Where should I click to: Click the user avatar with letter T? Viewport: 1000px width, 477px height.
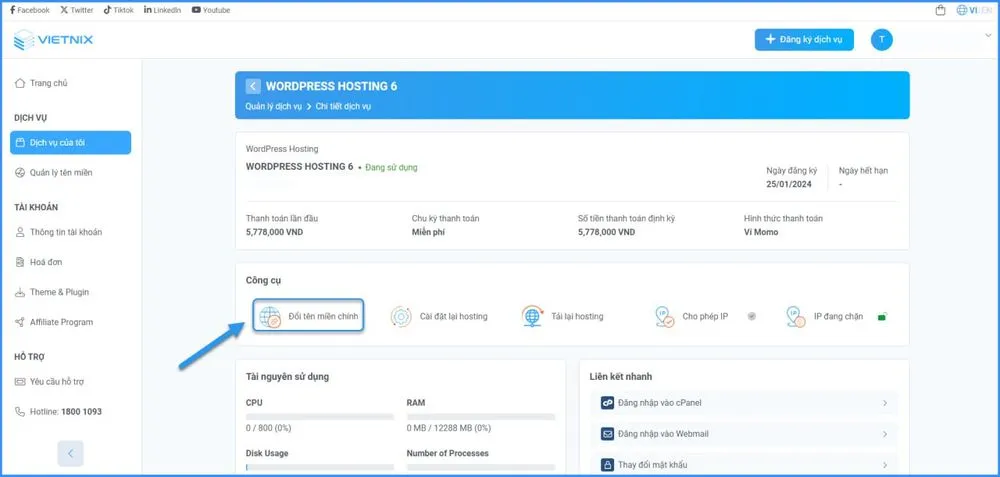[881, 40]
